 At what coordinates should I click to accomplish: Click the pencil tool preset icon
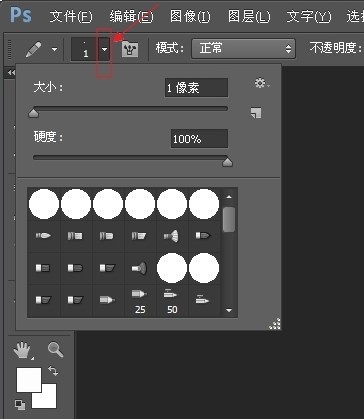point(34,50)
